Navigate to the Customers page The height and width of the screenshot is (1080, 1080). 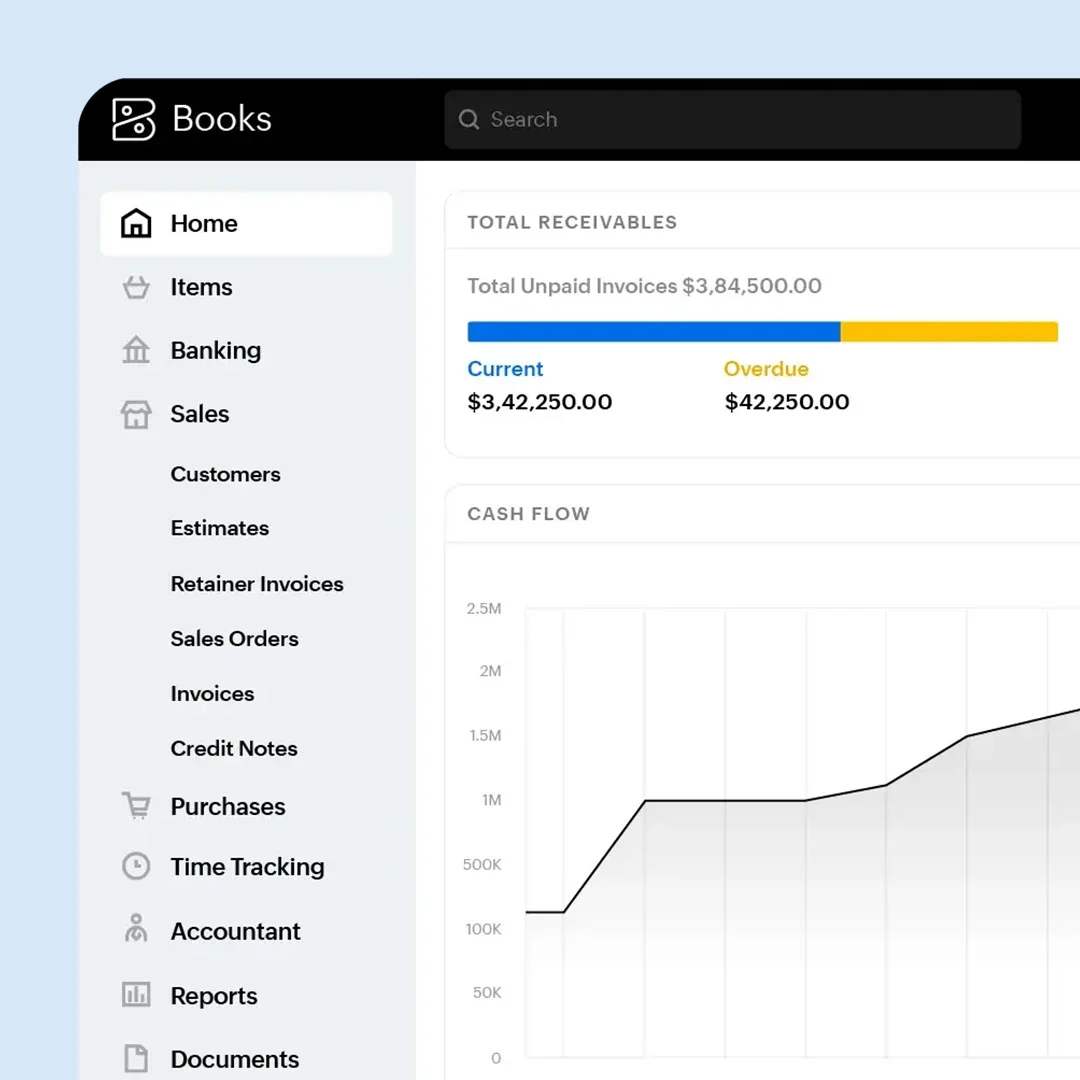point(225,474)
